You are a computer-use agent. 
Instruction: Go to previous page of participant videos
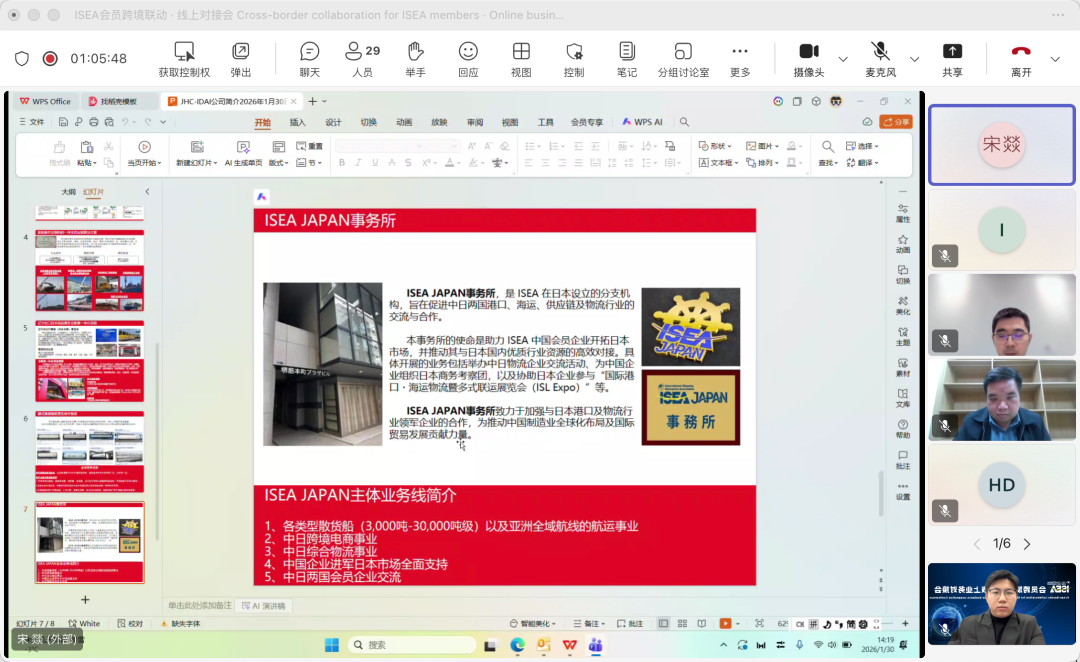977,544
